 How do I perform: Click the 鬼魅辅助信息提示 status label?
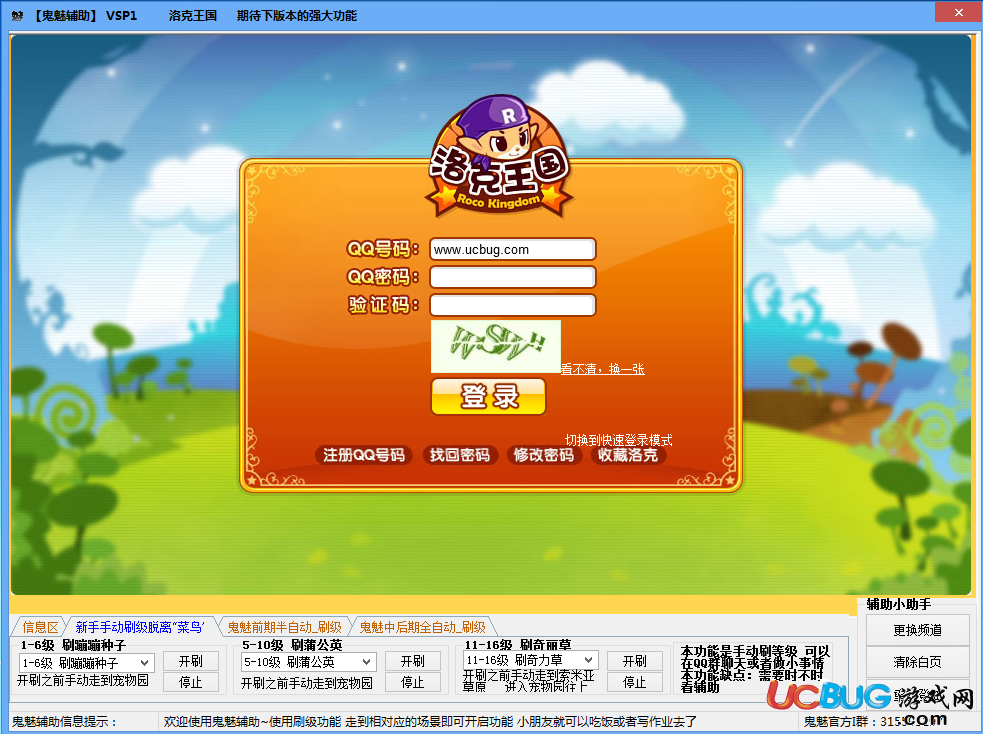(65, 722)
